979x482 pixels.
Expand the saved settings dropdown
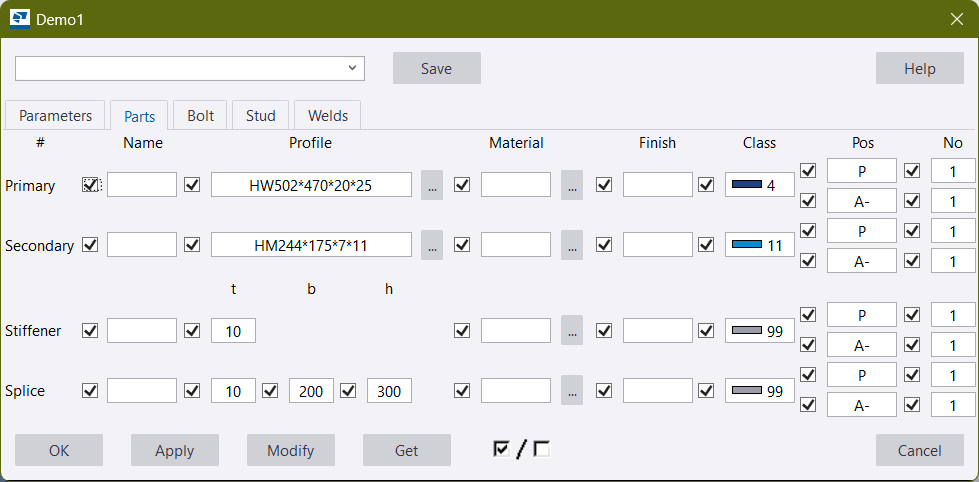pyautogui.click(x=352, y=67)
